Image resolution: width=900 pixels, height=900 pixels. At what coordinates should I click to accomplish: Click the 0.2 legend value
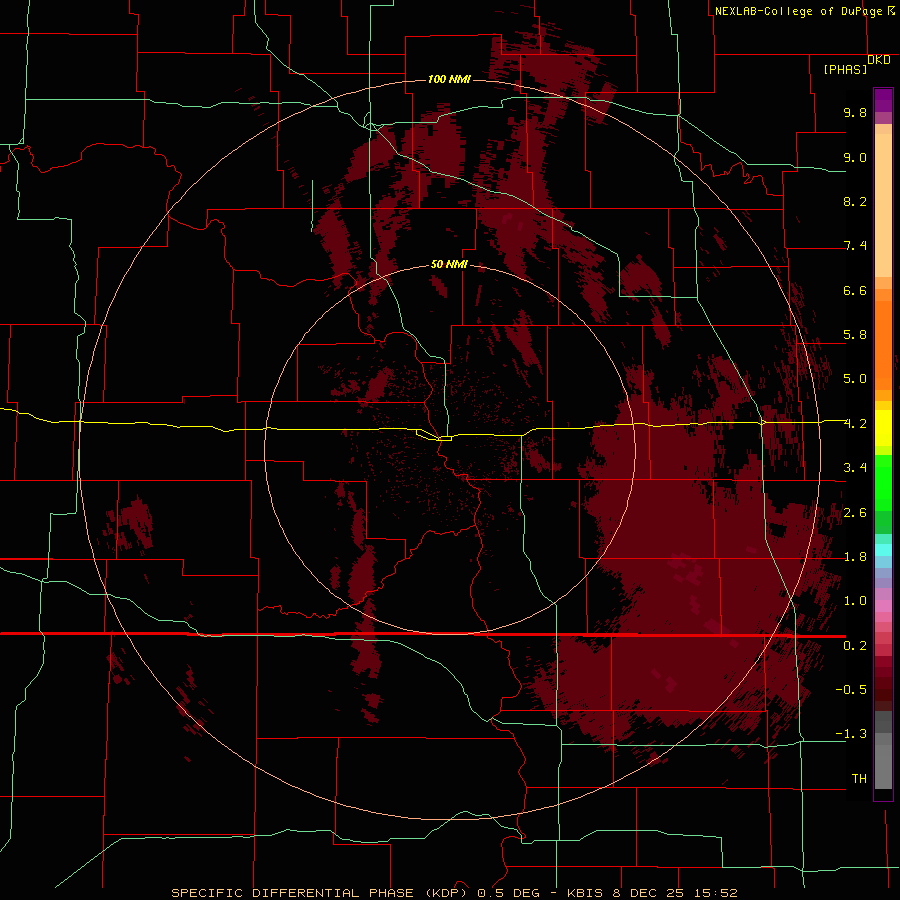click(855, 646)
